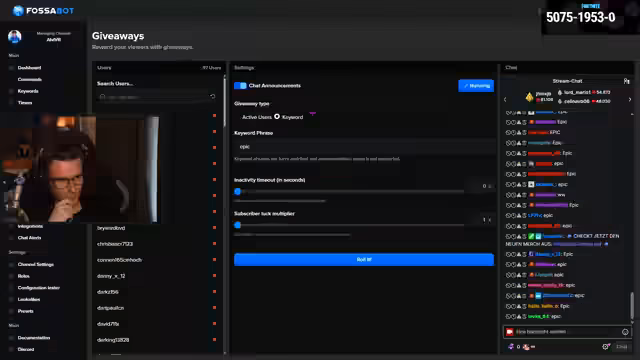Open the Timers section
The image size is (640, 360).
tap(25, 103)
